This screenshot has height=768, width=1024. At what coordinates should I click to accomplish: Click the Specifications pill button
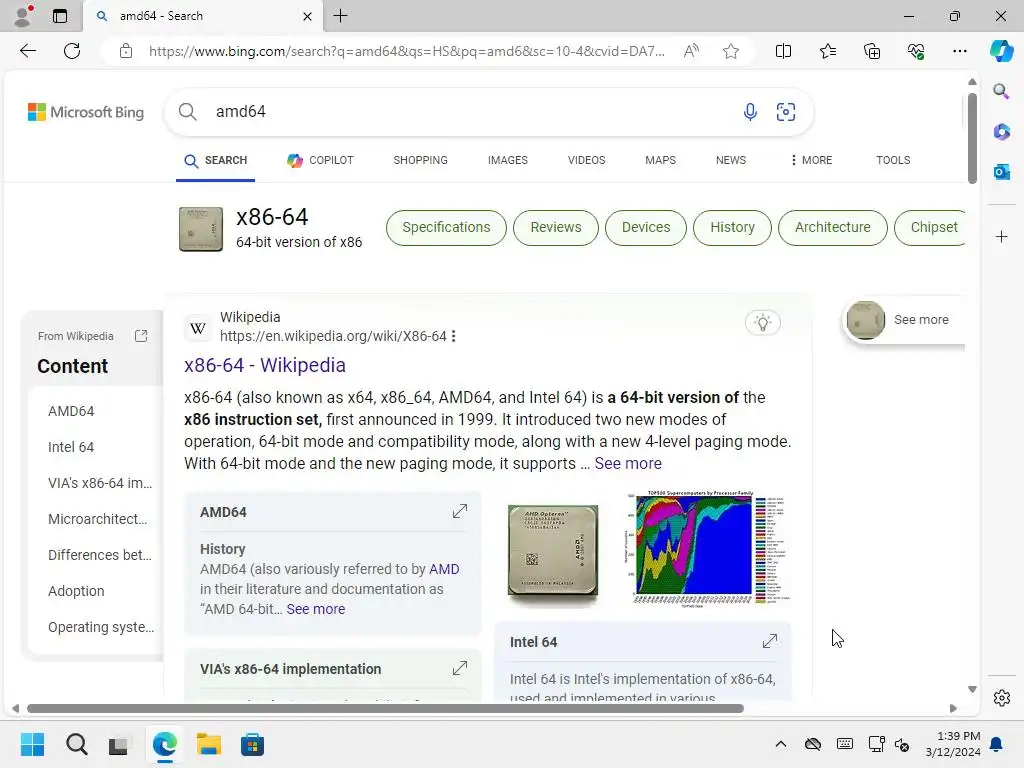[446, 227]
